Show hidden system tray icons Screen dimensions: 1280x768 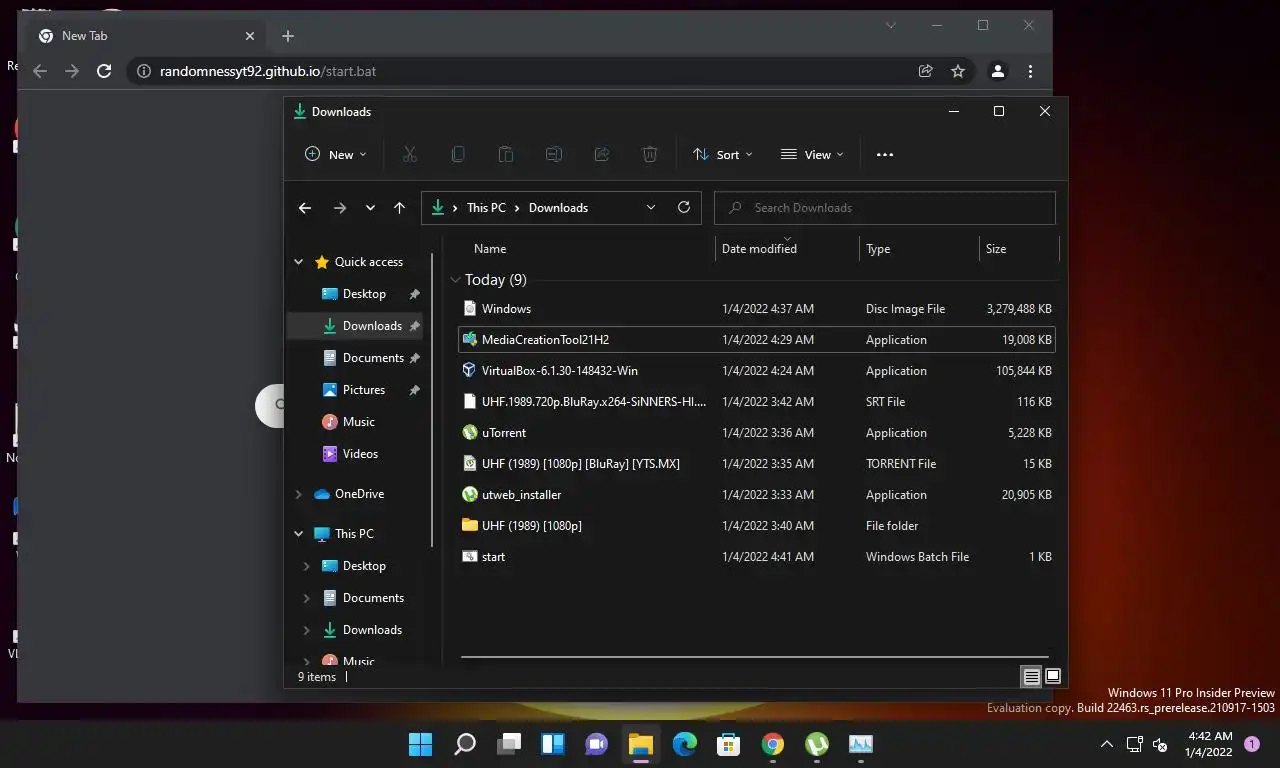[x=1107, y=744]
